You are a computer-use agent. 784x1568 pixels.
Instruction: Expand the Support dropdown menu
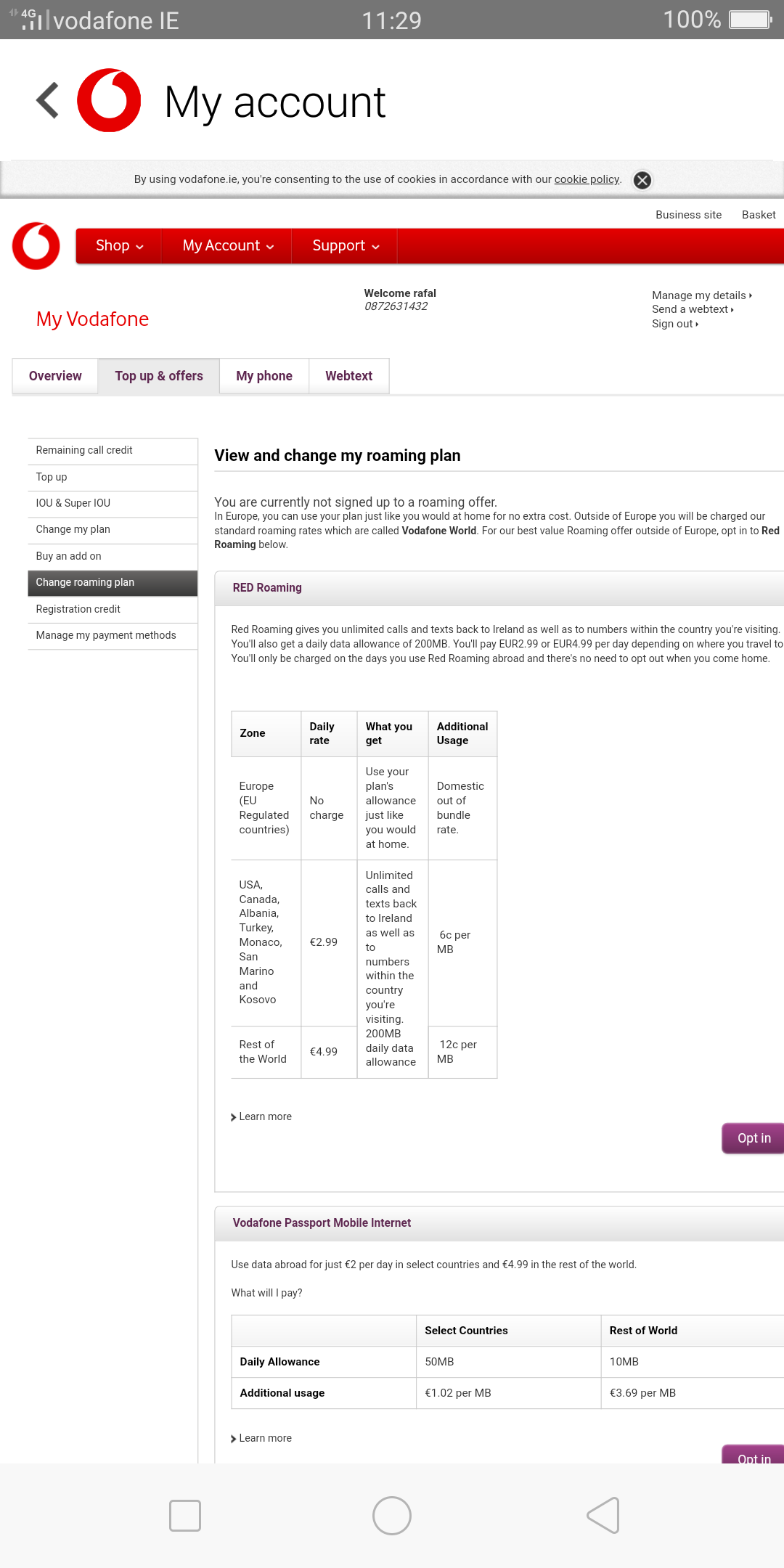[x=346, y=246]
